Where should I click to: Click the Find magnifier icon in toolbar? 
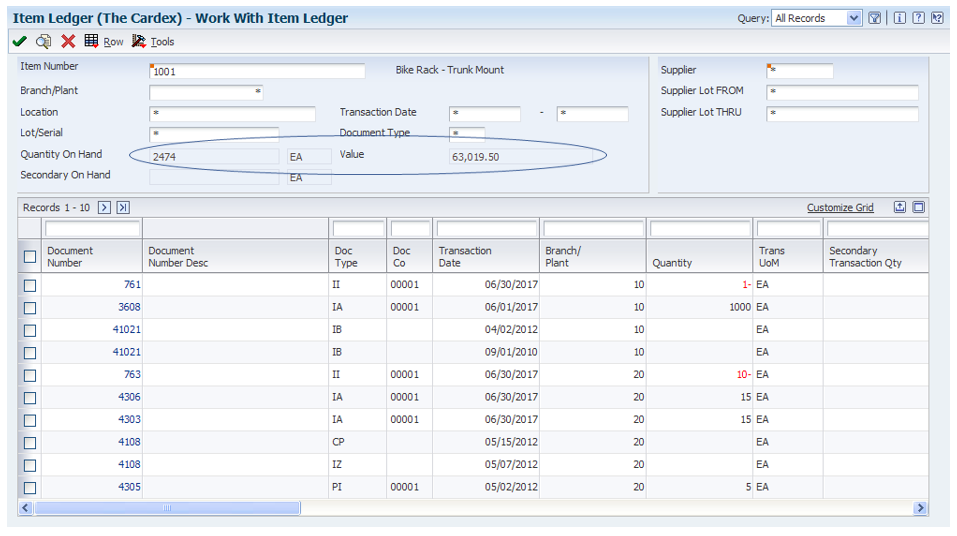(x=43, y=42)
